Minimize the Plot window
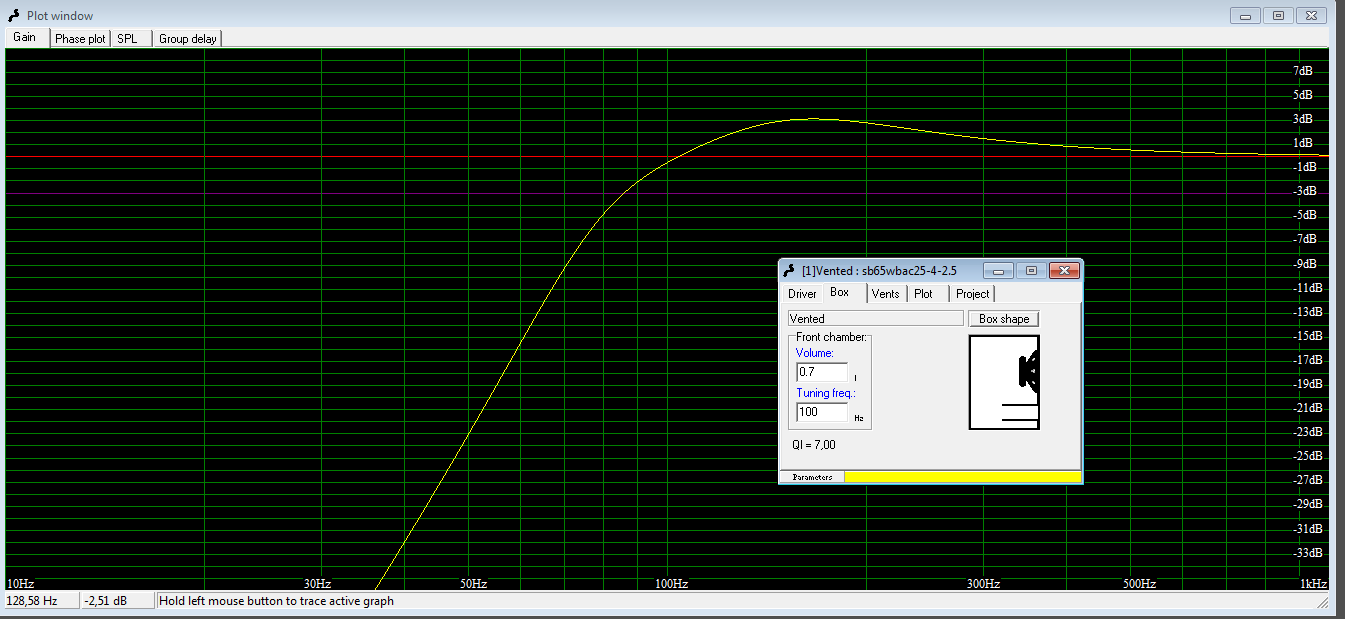Viewport: 1345px width, 619px height. coord(1245,16)
